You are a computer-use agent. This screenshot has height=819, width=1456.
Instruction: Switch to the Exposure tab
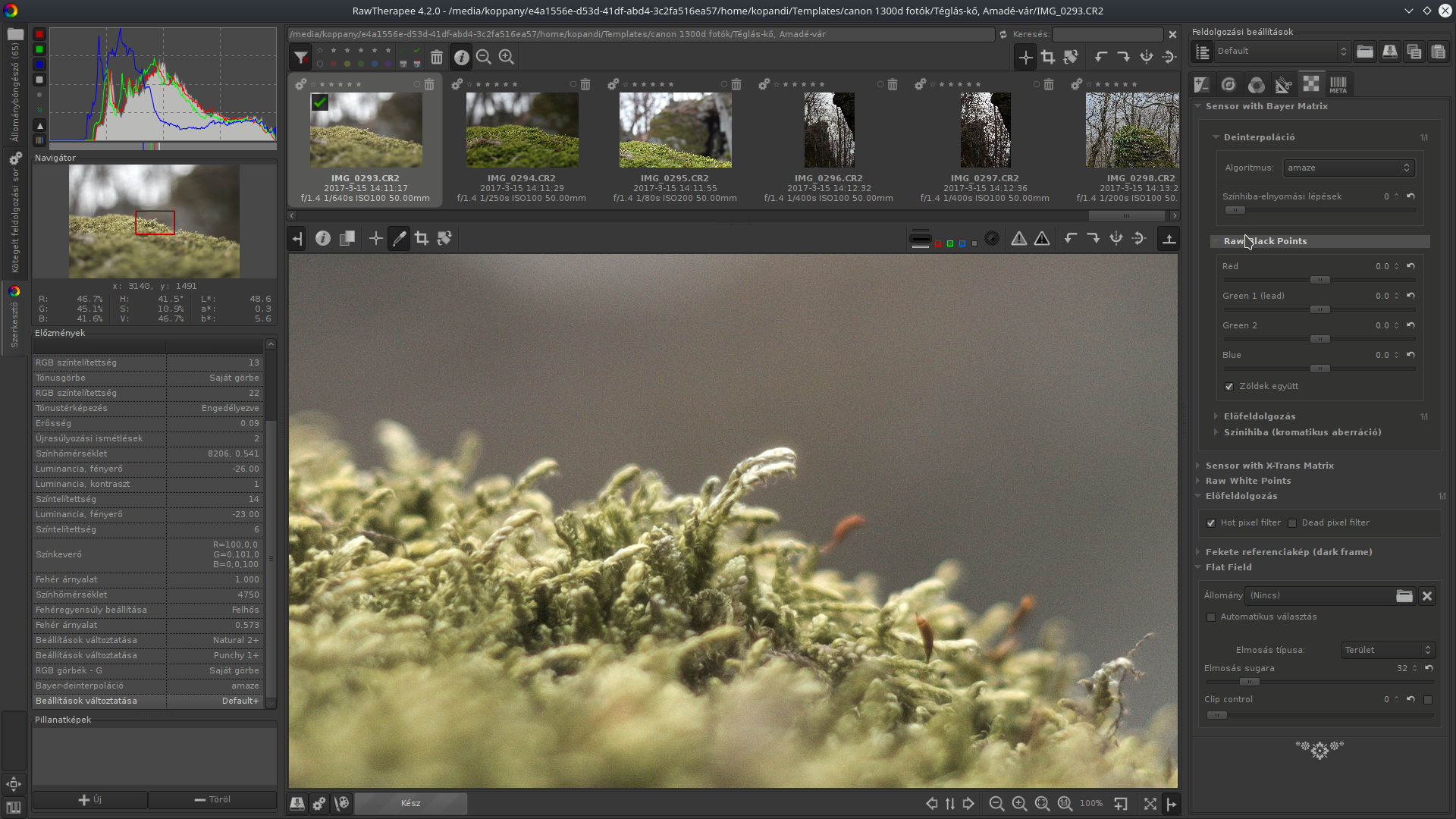point(1201,84)
